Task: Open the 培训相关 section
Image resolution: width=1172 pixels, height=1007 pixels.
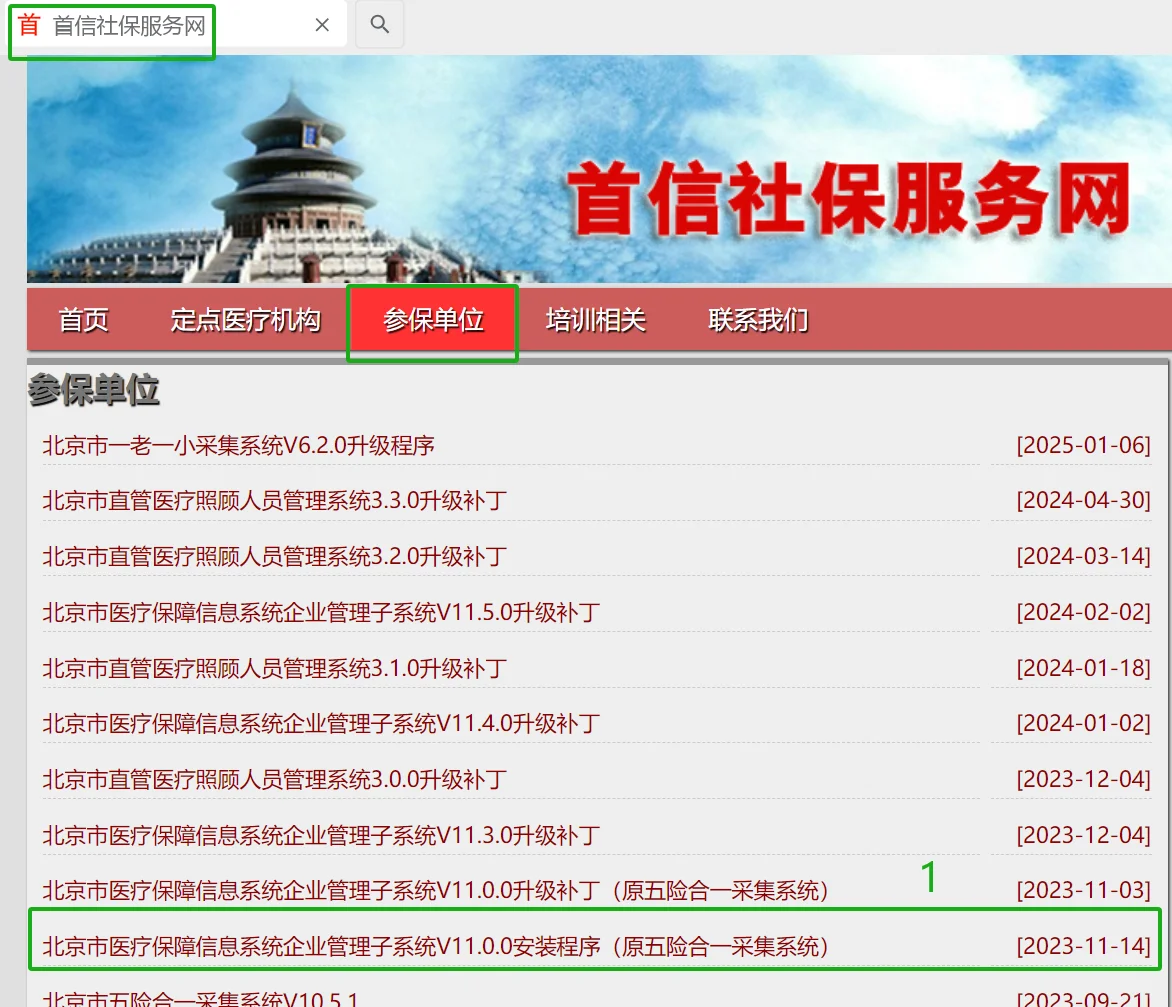Action: coord(596,319)
